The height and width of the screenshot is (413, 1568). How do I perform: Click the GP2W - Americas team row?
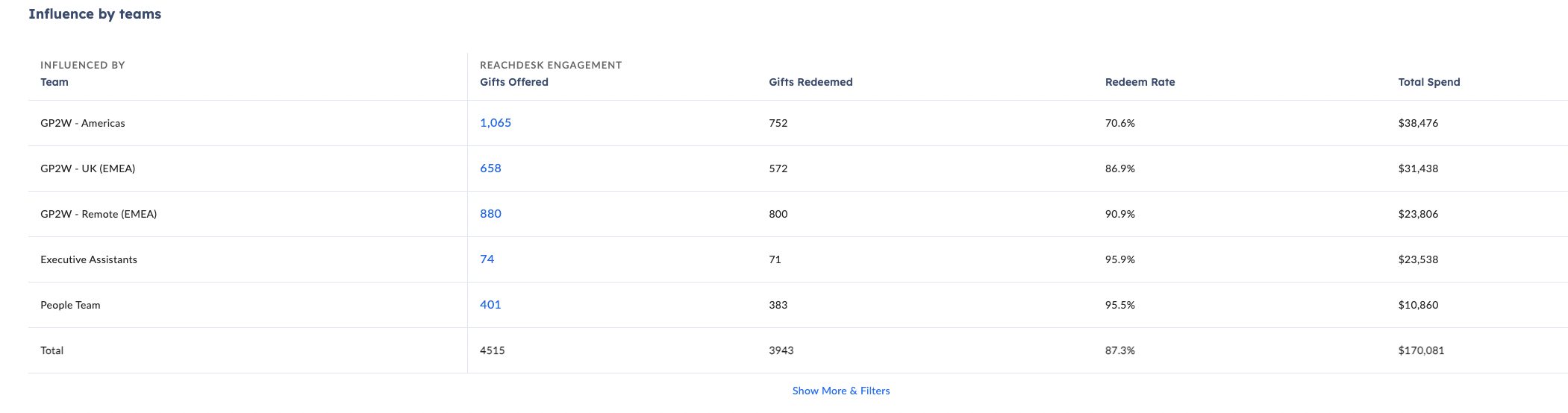click(798, 123)
